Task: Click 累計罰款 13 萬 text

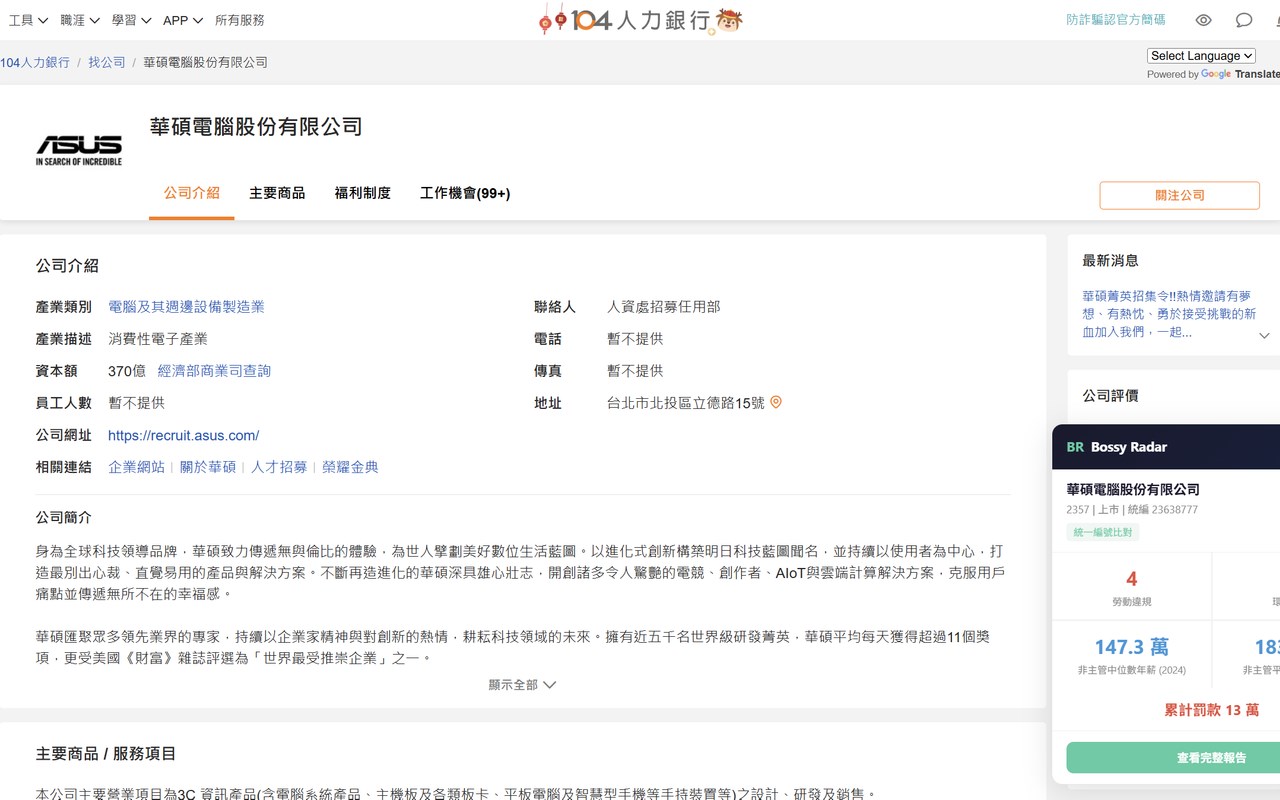Action: coord(1211,710)
